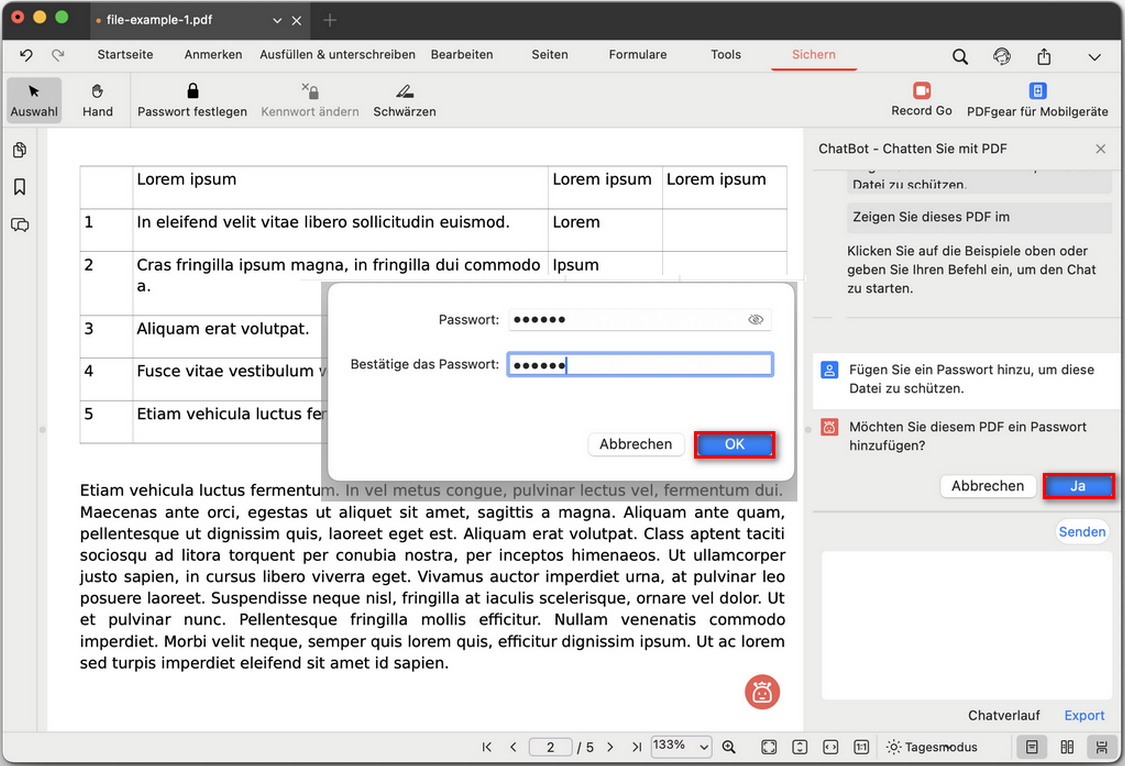Open the Formulare menu
1125x766 pixels.
point(637,55)
